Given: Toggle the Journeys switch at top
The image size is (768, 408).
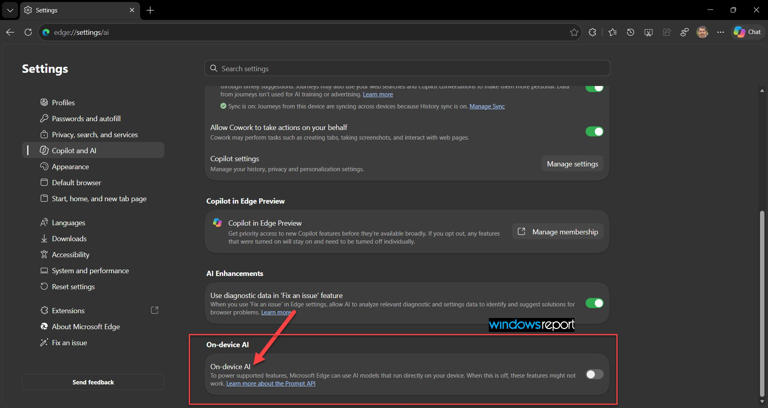Looking at the screenshot, I should tap(594, 88).
